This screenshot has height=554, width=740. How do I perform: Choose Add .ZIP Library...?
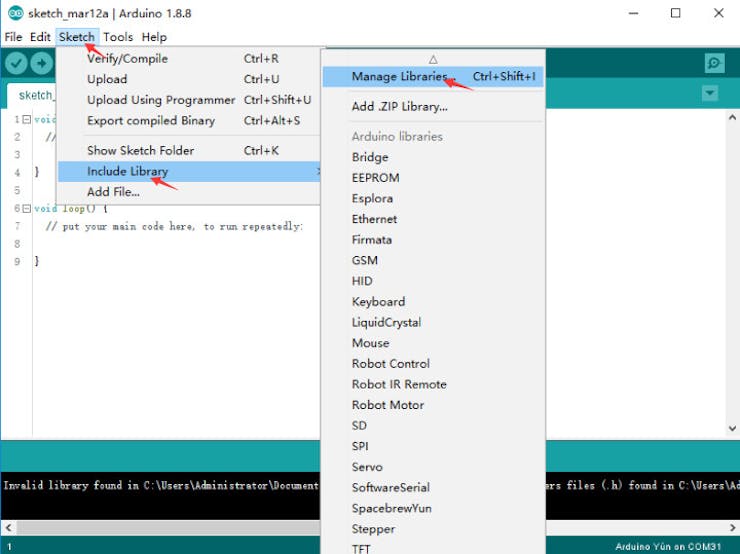(x=433, y=107)
